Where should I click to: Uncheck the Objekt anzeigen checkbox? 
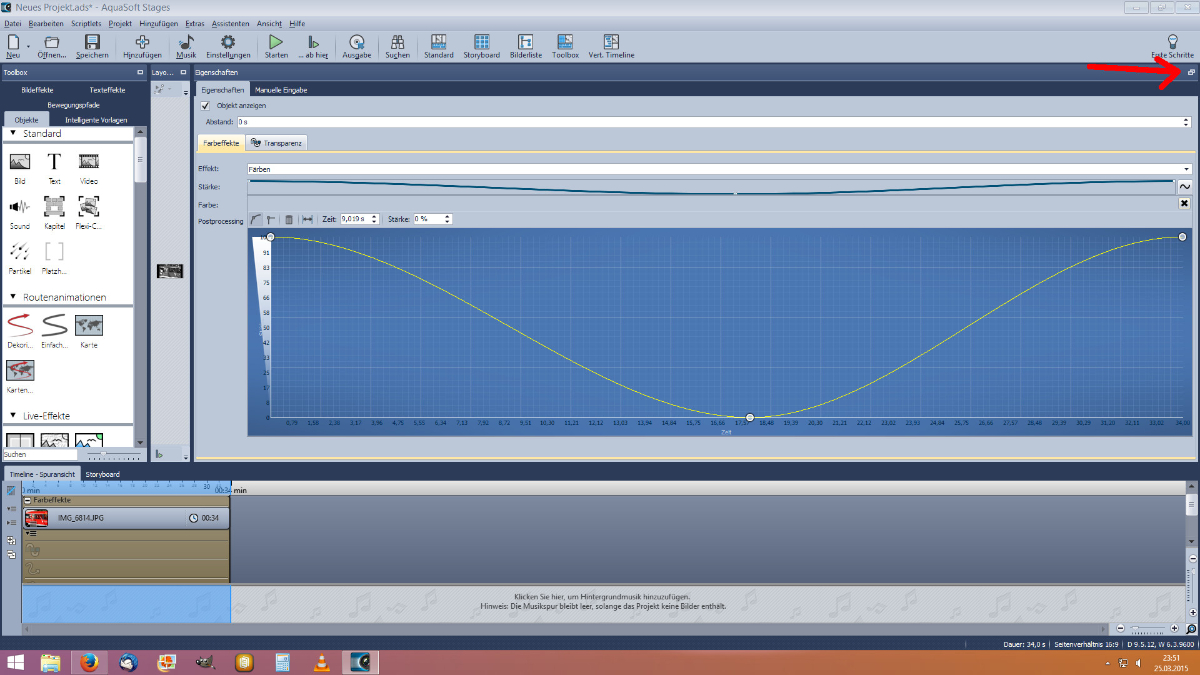[x=206, y=105]
